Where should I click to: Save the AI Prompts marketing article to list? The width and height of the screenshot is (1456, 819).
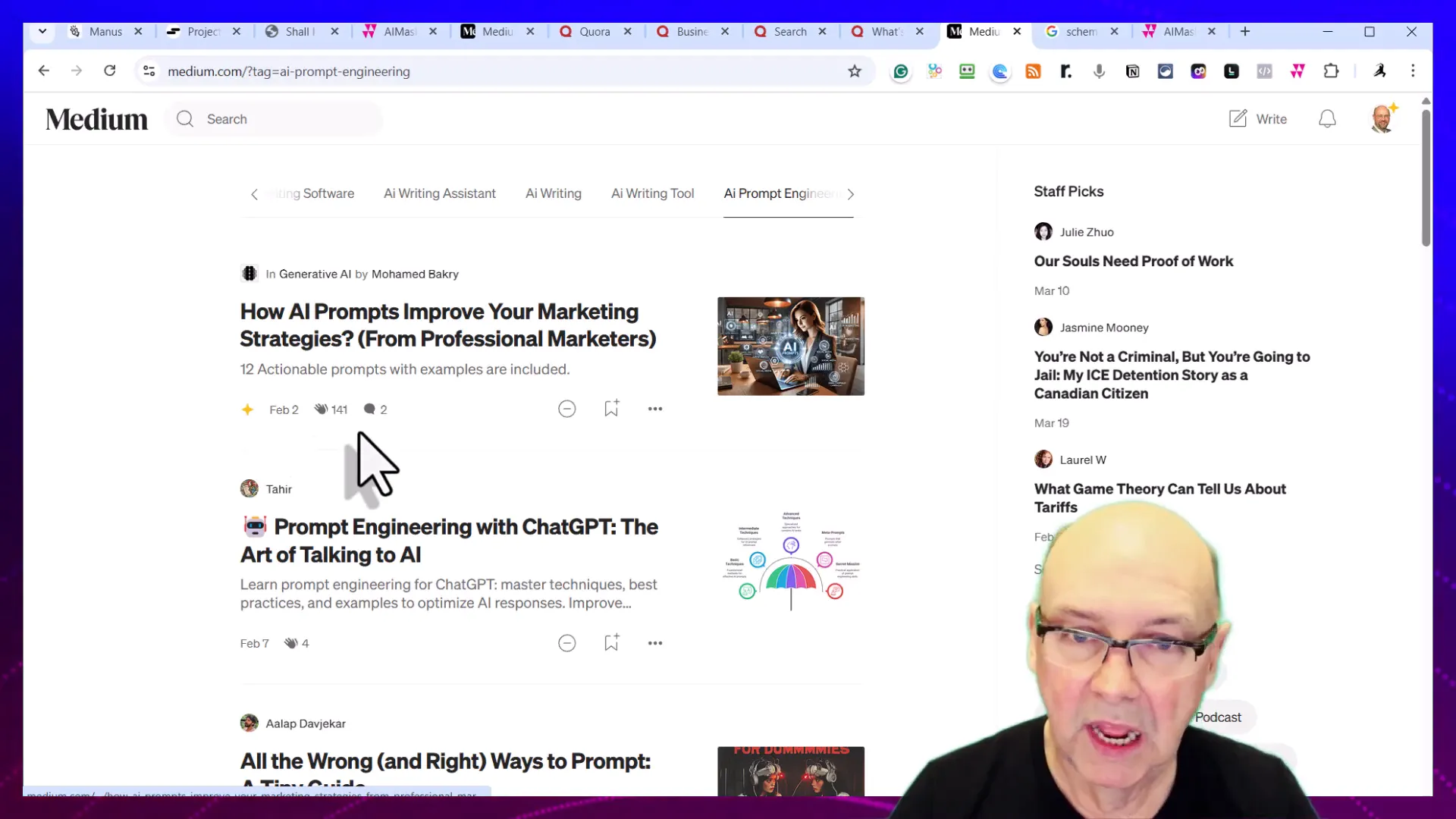pyautogui.click(x=611, y=409)
